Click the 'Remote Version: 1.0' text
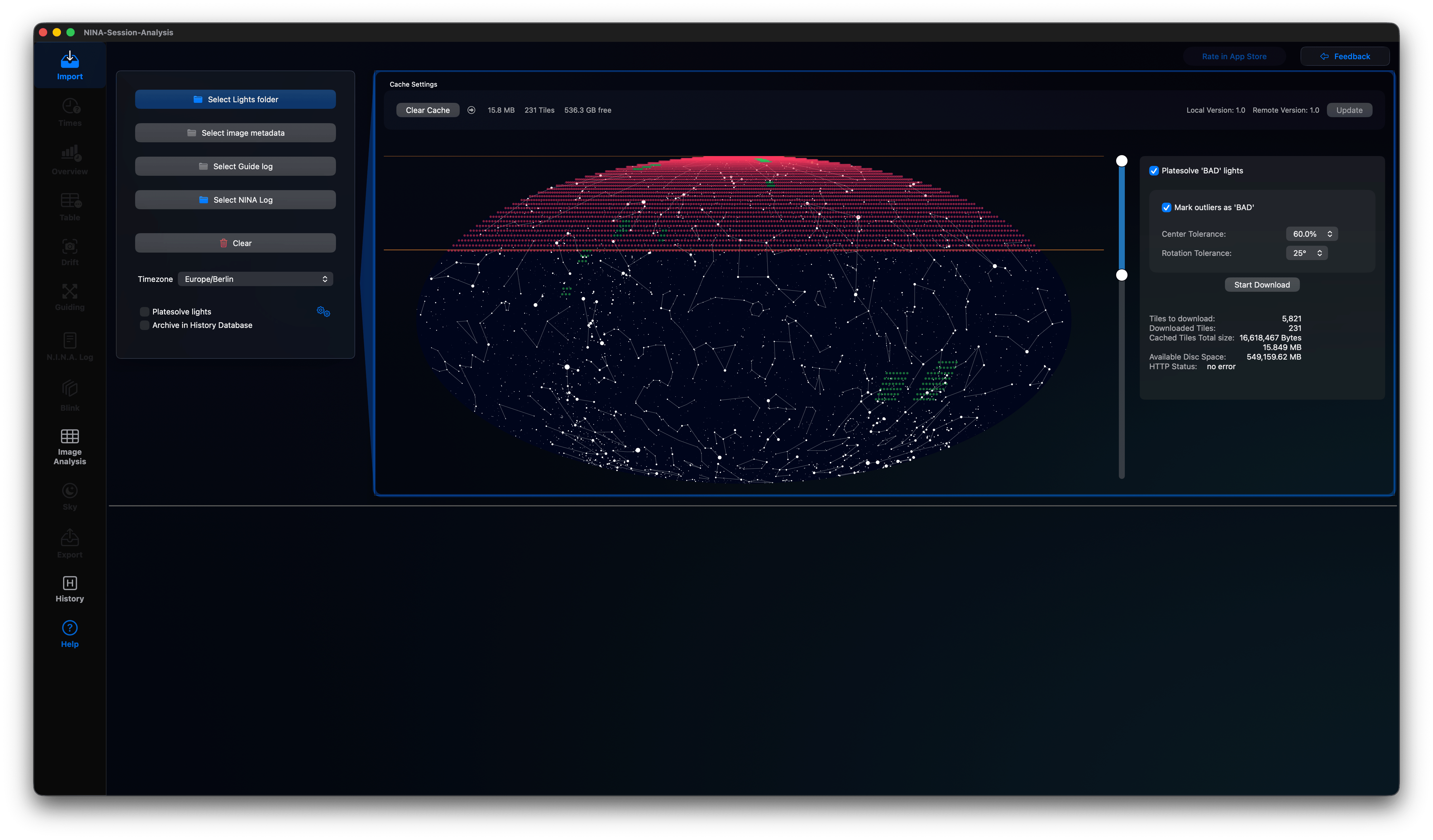 pyautogui.click(x=1286, y=110)
